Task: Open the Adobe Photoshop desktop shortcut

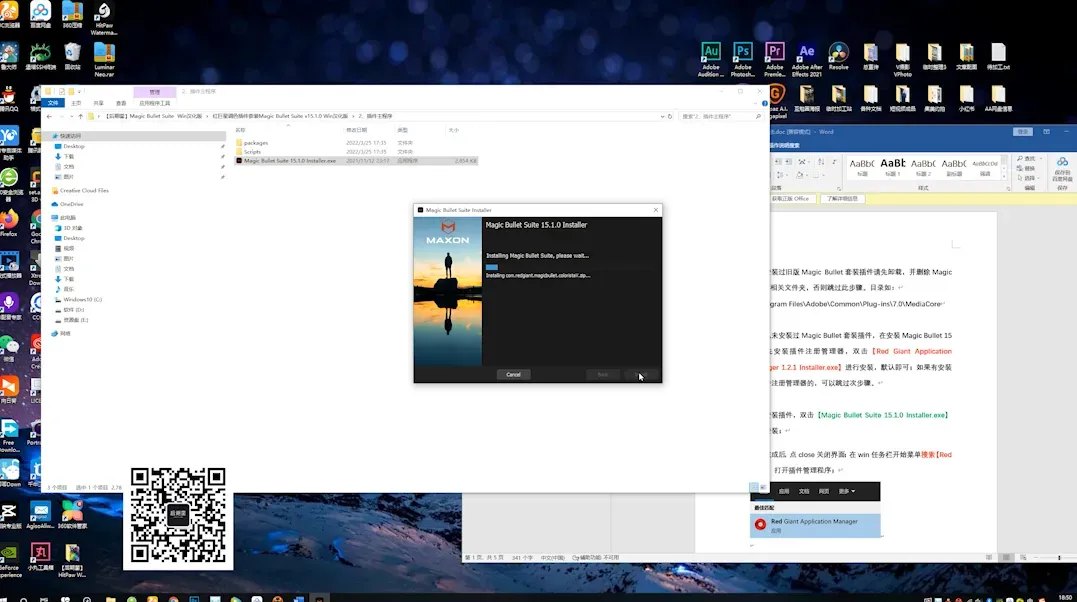Action: point(742,54)
